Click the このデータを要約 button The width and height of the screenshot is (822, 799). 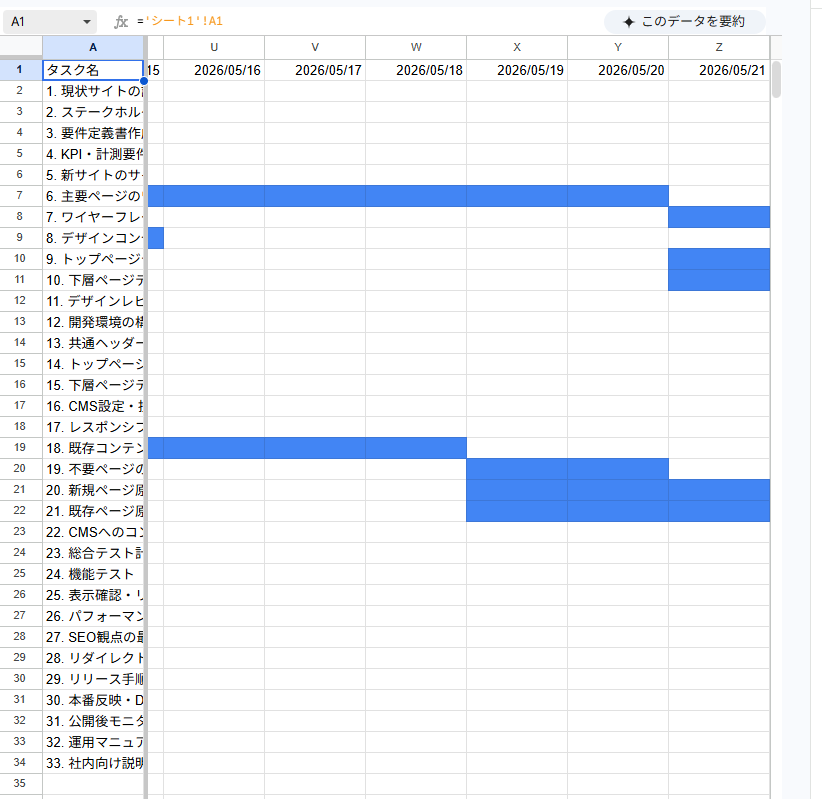click(685, 21)
